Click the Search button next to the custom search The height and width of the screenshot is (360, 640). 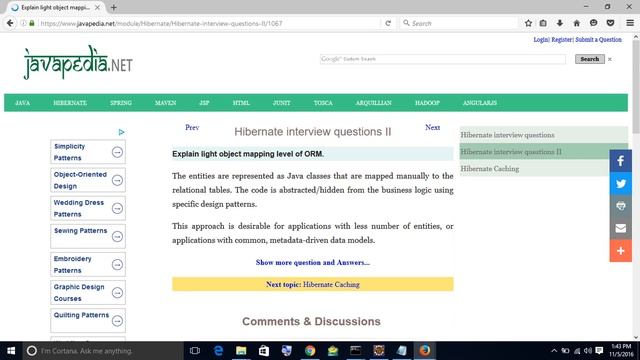590,59
